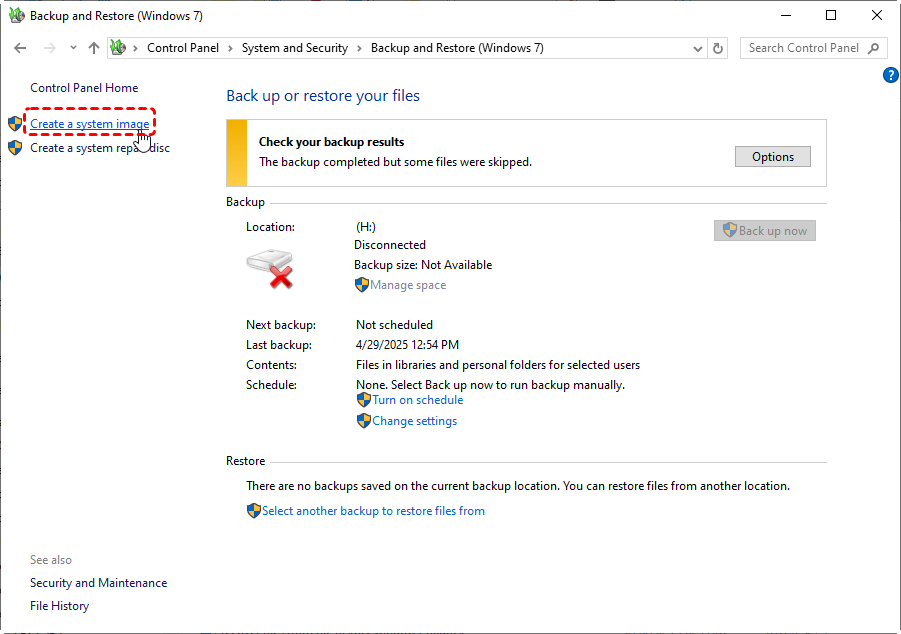Click Turn on schedule link

[x=417, y=400]
